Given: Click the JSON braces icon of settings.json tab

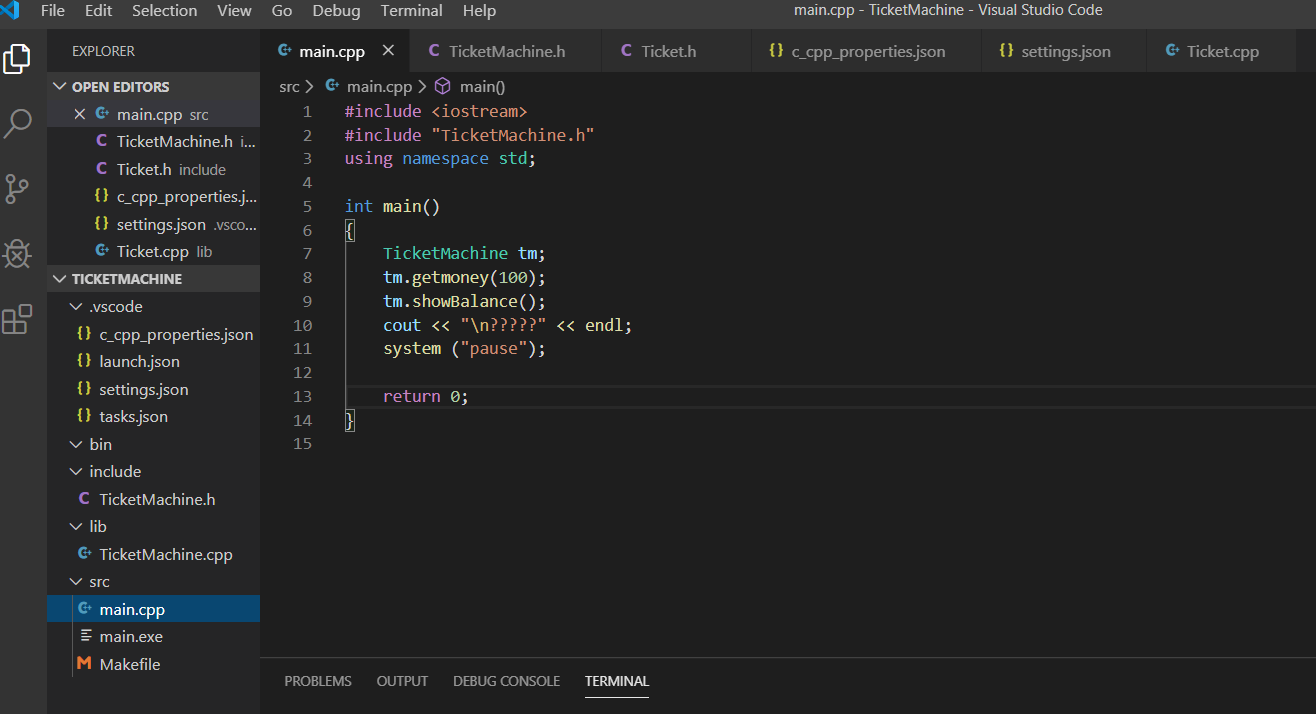Looking at the screenshot, I should tap(1006, 51).
